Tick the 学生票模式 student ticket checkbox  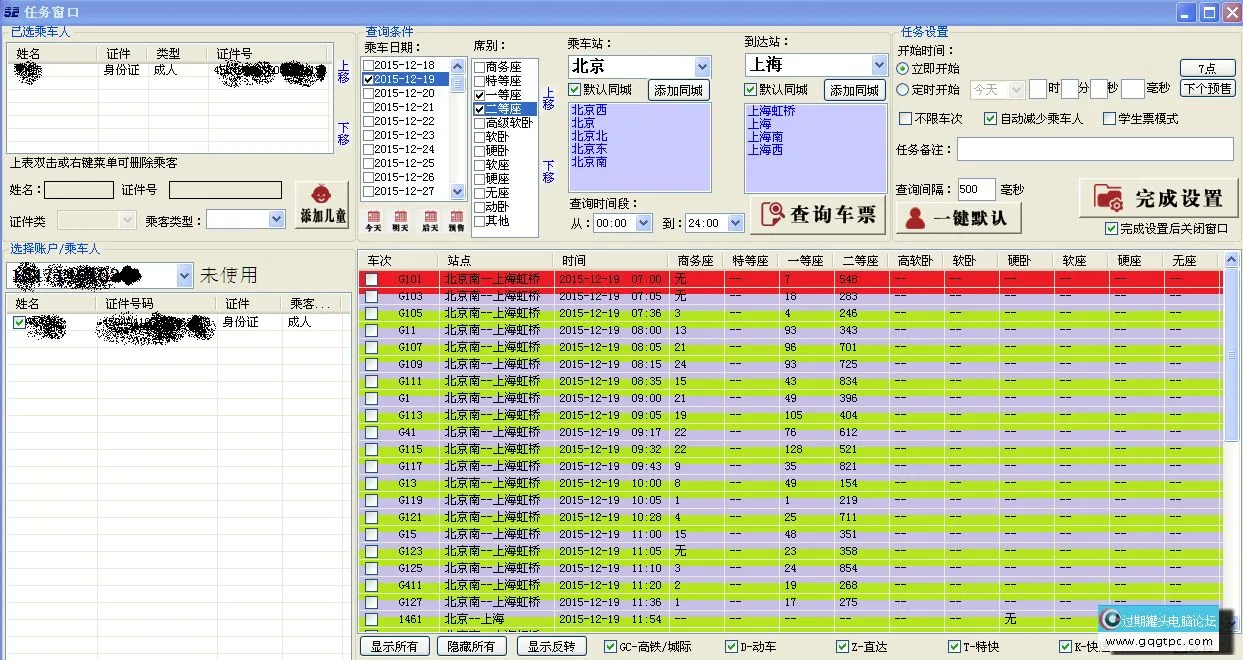[x=1109, y=119]
